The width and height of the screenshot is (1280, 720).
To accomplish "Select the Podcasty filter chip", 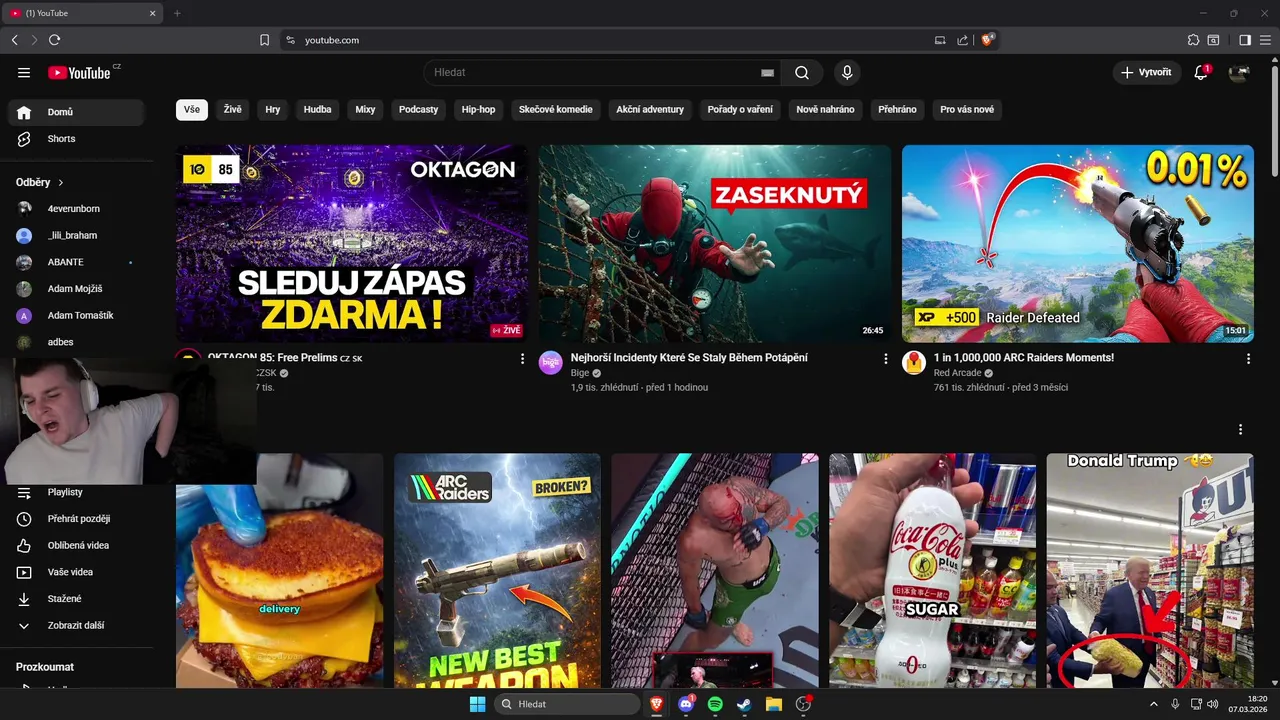I will pyautogui.click(x=419, y=109).
